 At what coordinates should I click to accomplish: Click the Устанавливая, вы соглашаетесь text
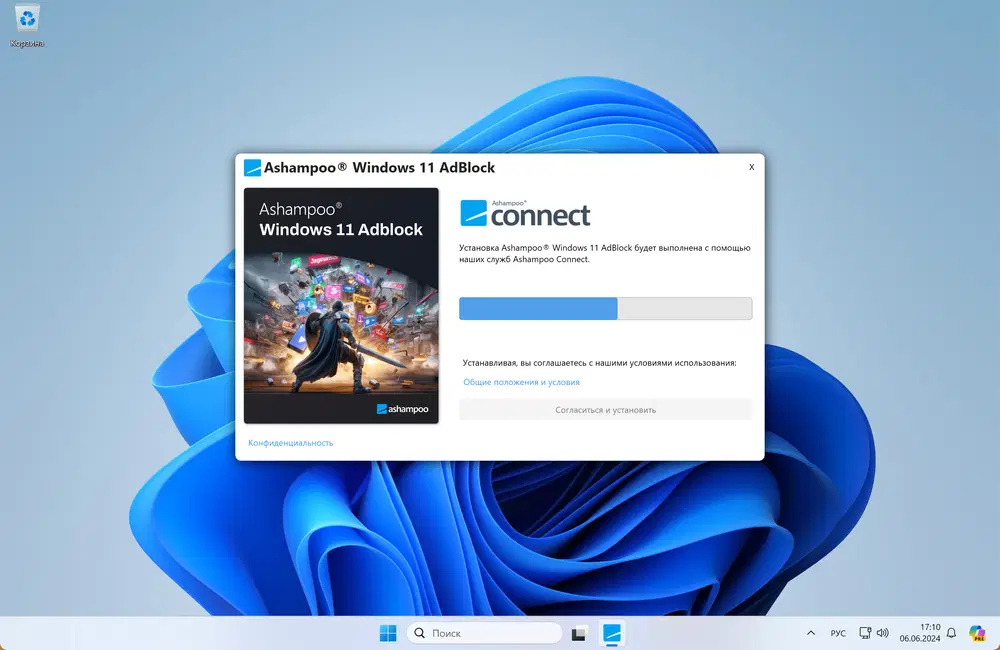tap(599, 363)
